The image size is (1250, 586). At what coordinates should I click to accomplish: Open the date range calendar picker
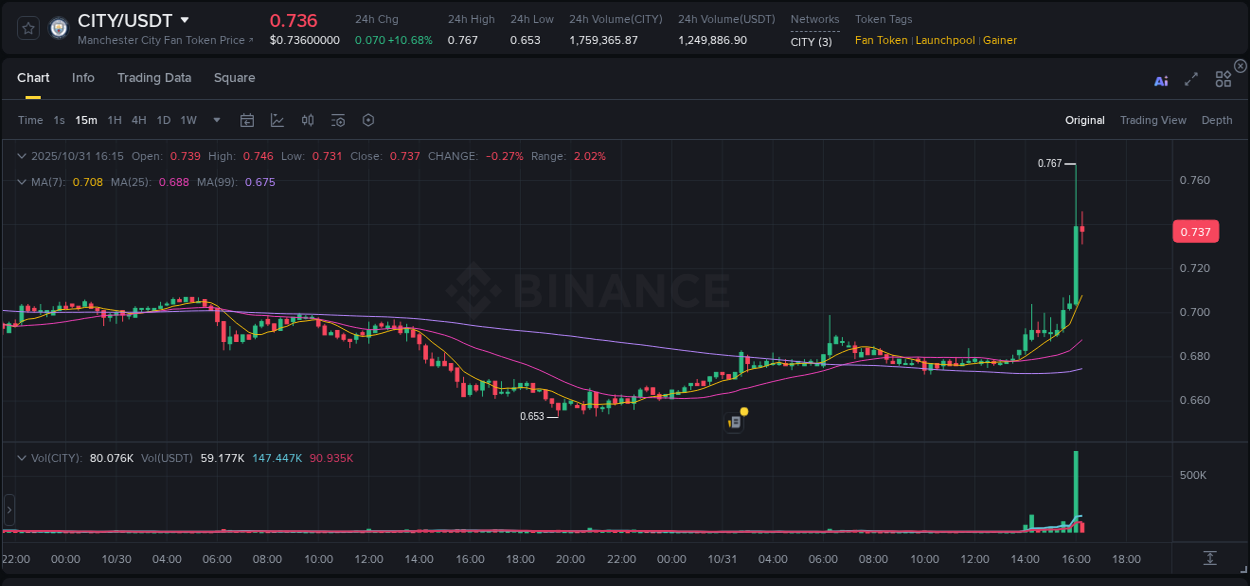pyautogui.click(x=247, y=120)
